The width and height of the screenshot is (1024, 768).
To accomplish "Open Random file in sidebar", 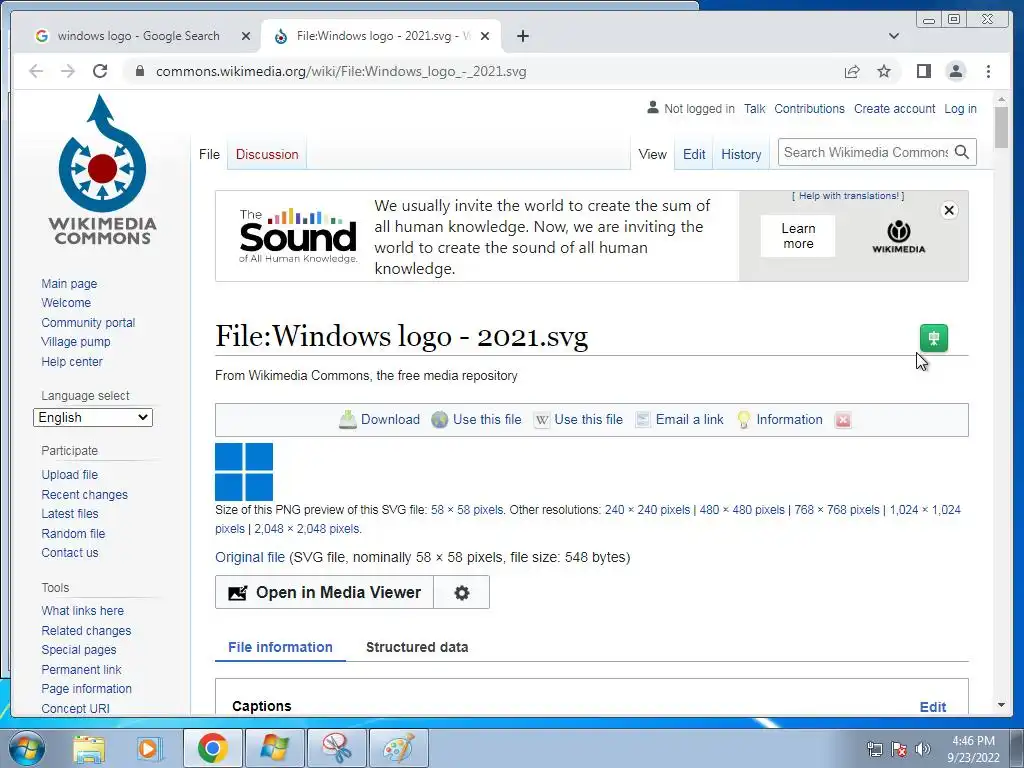I will (x=73, y=534).
